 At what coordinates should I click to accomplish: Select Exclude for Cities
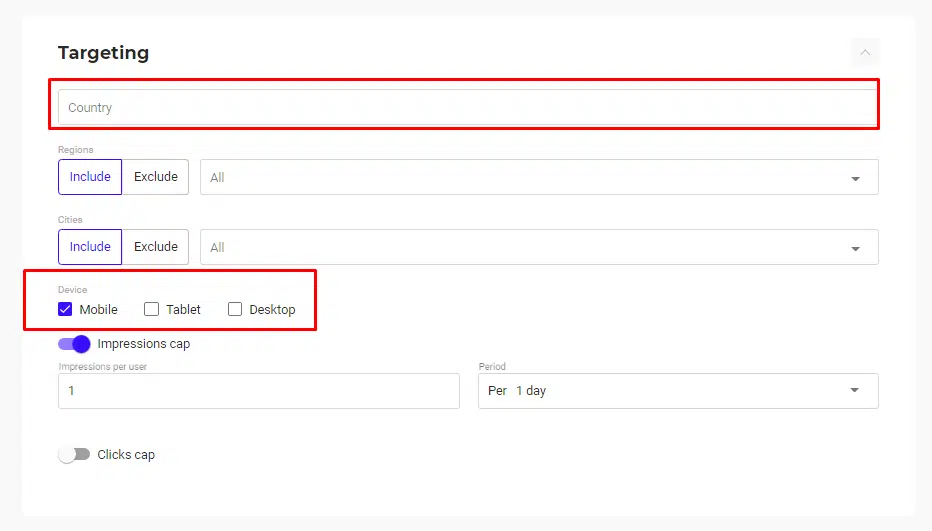(156, 247)
